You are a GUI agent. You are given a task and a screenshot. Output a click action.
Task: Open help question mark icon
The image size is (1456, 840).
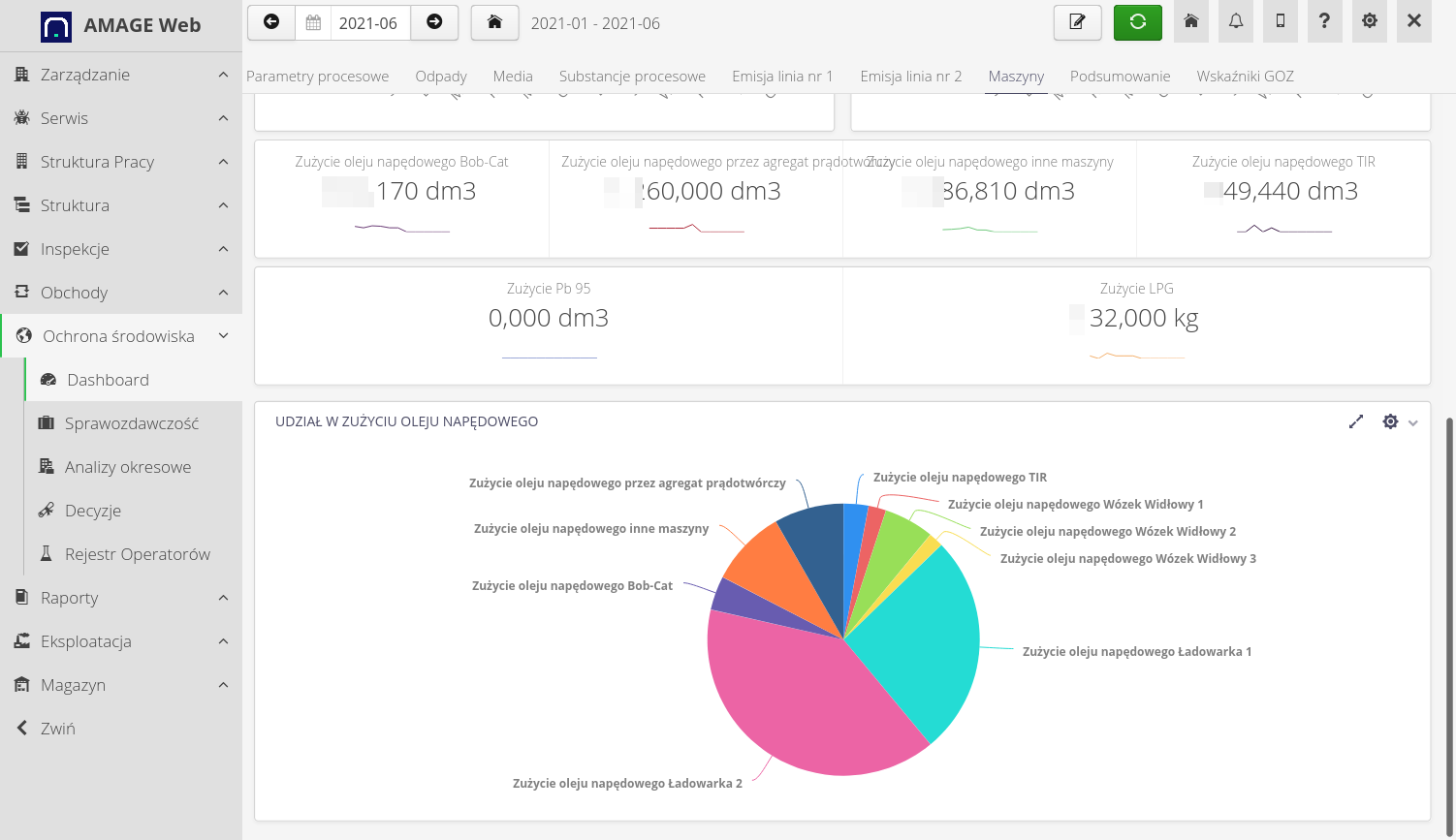pyautogui.click(x=1324, y=21)
